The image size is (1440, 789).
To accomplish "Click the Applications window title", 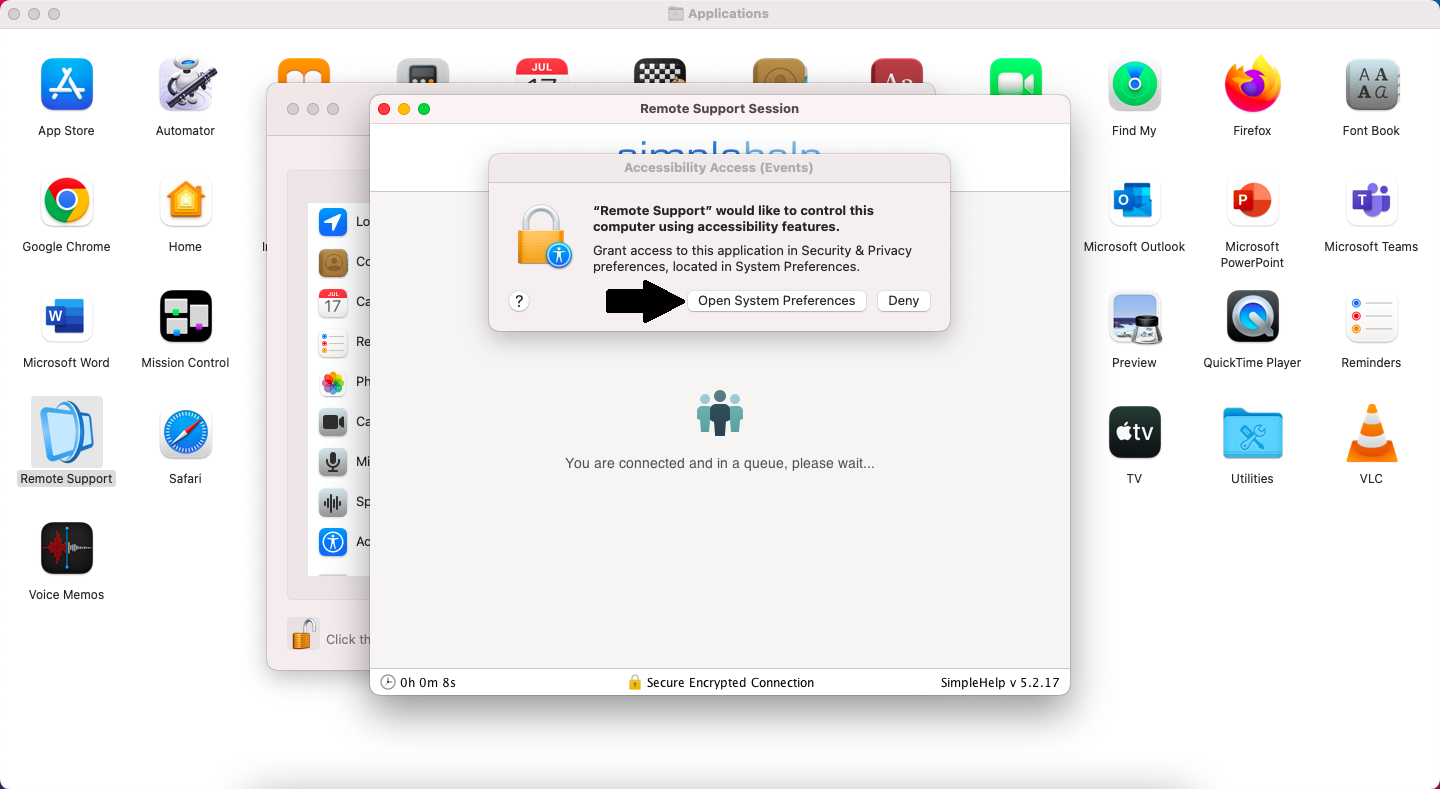I will tap(718, 14).
